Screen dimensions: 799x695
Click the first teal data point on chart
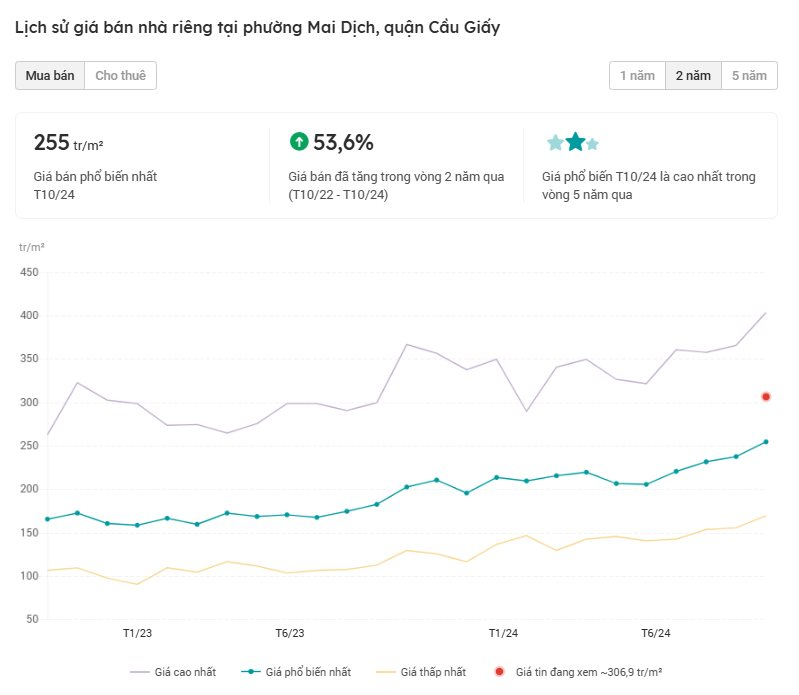point(47,519)
